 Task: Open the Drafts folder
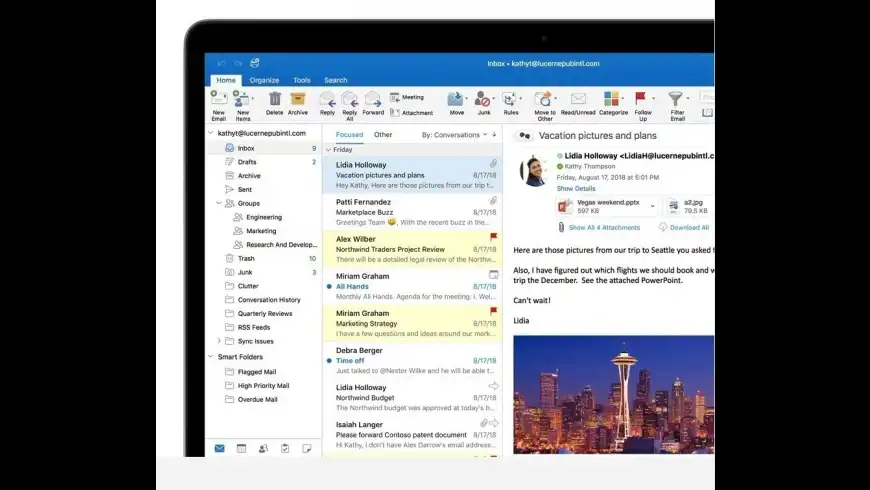264,162
